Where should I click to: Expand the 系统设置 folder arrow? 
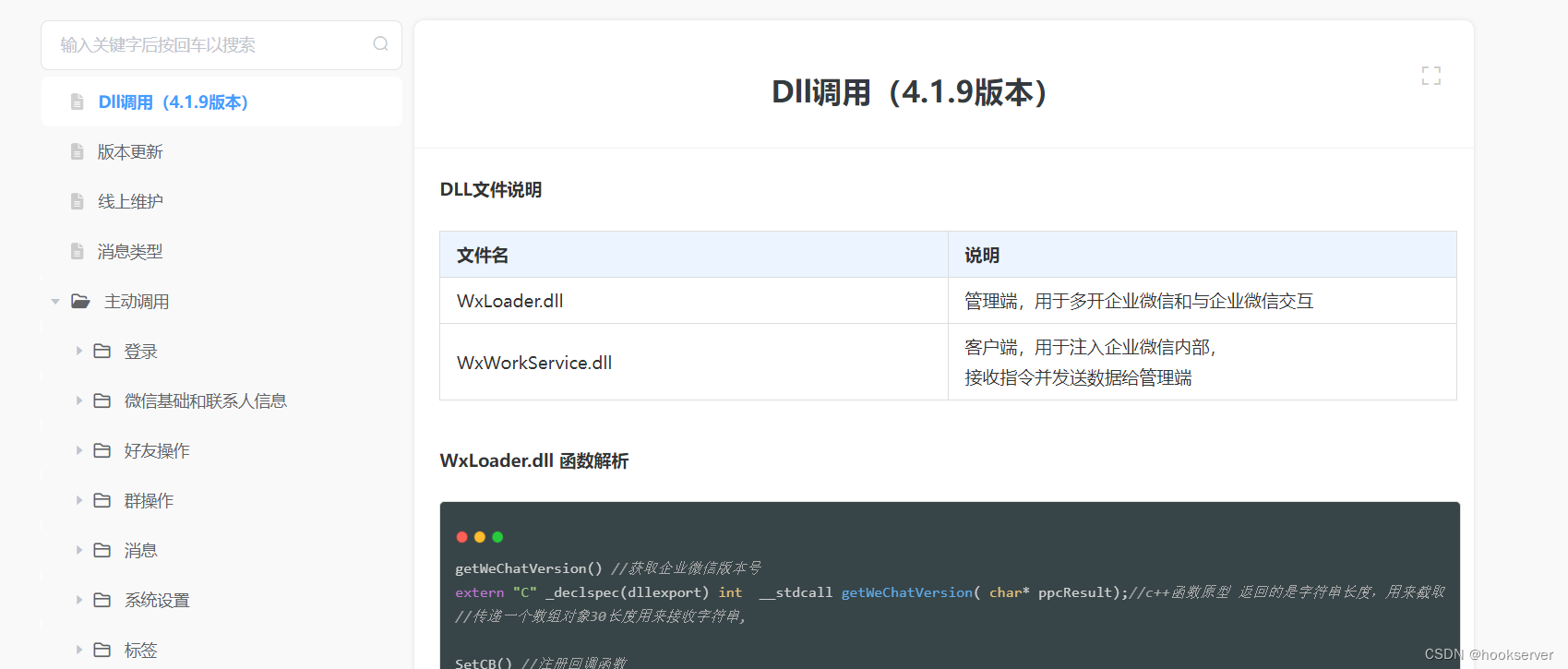click(x=79, y=600)
